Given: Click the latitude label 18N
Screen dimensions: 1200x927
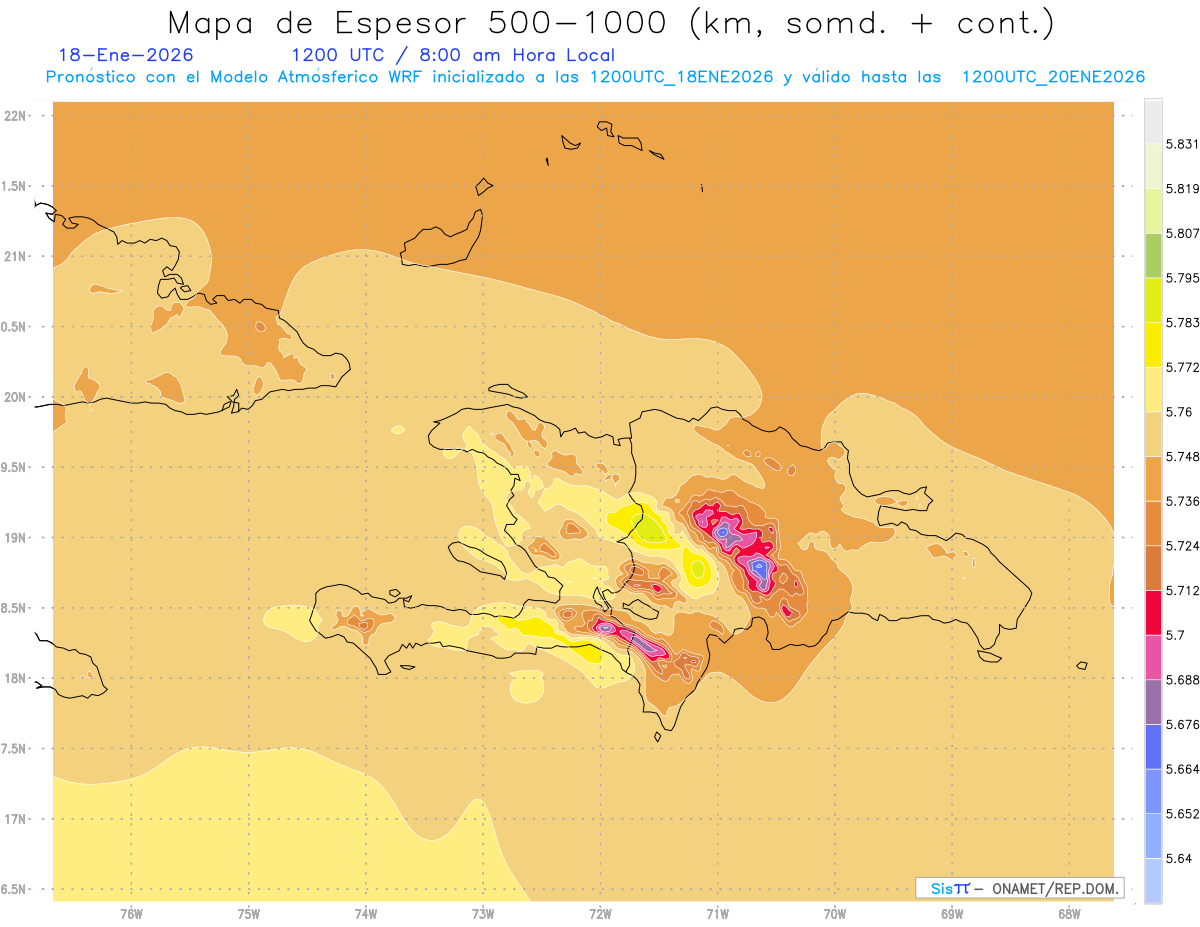Looking at the screenshot, I should (16, 679).
